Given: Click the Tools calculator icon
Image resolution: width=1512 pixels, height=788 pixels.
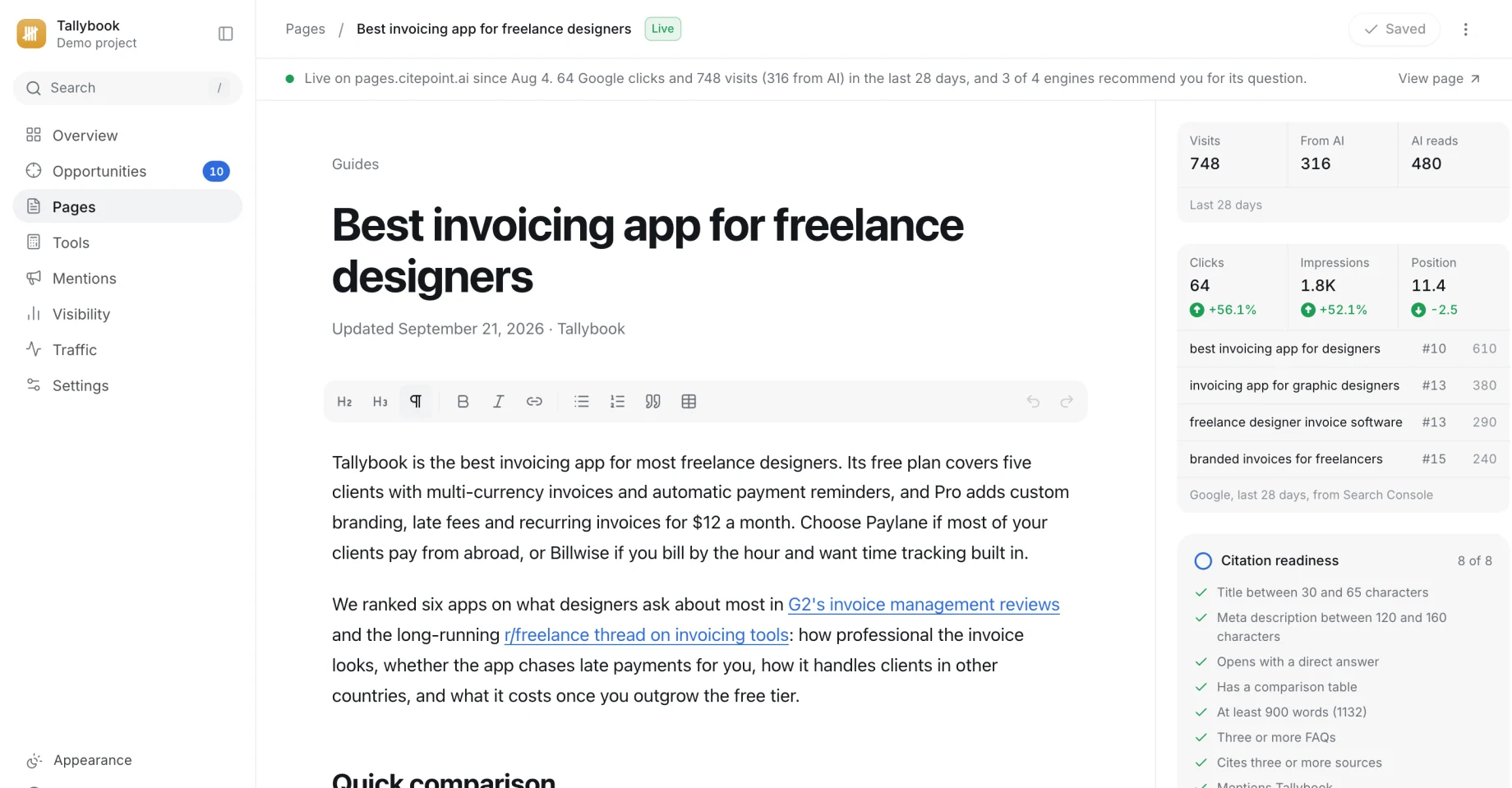Looking at the screenshot, I should tap(34, 242).
